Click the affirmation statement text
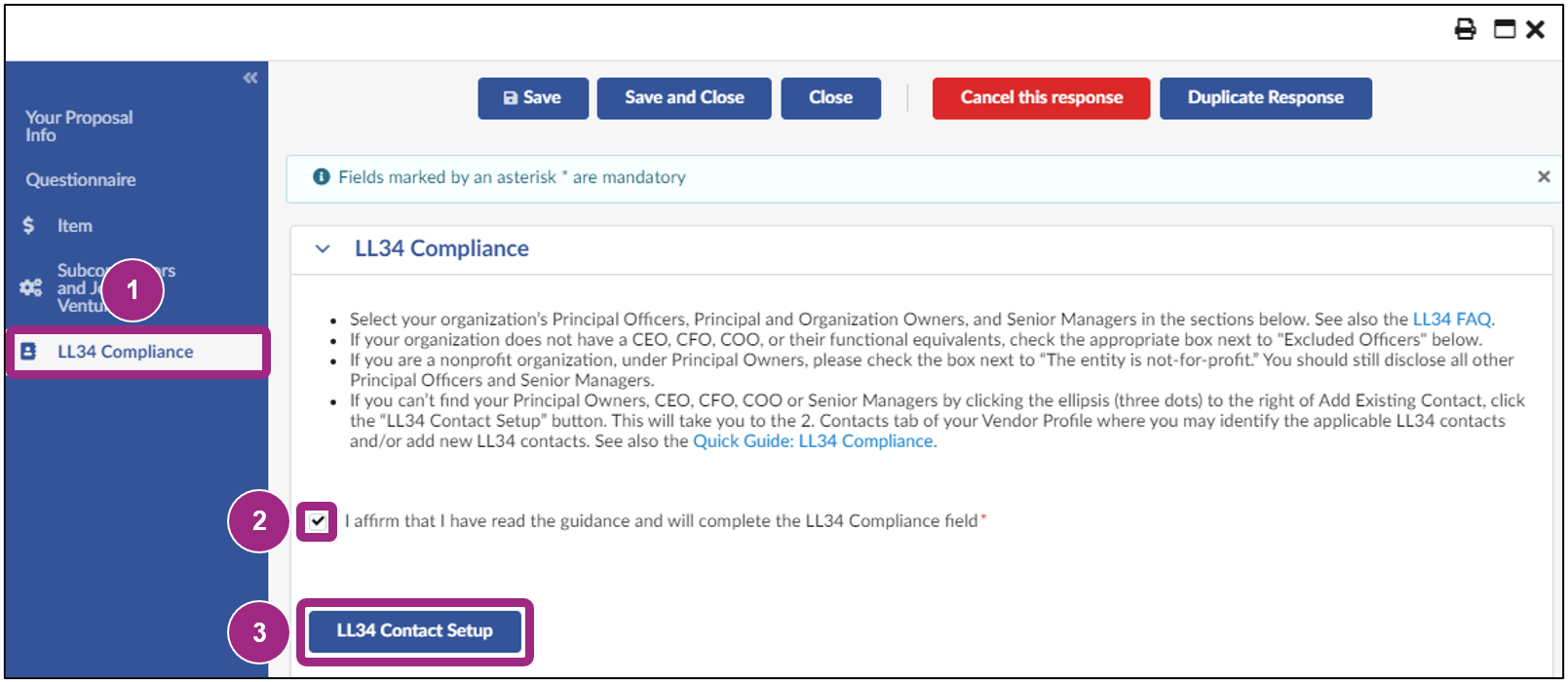Viewport: 1568px width, 682px height. coord(662,521)
